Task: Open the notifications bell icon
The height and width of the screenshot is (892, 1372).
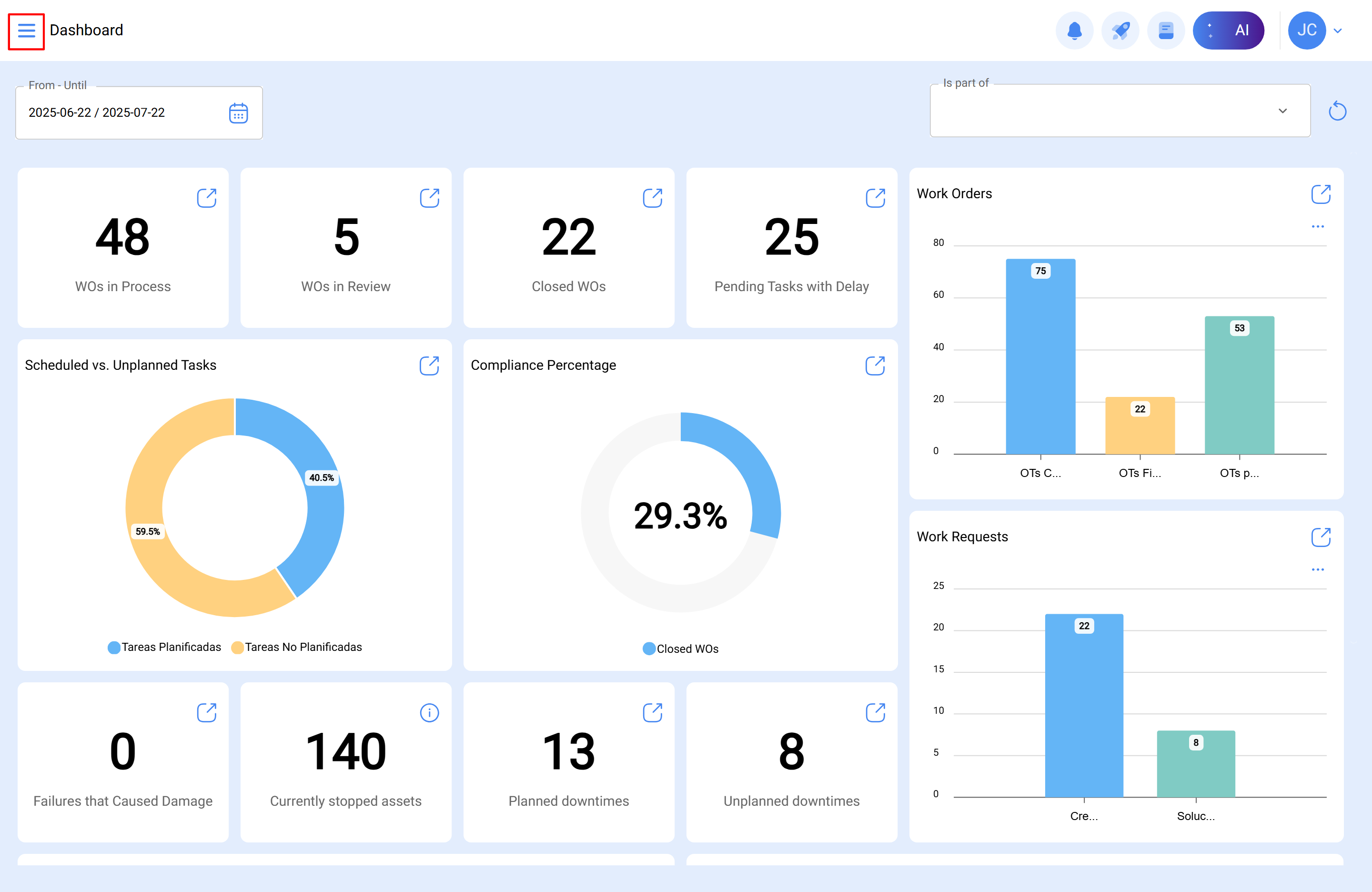Action: (x=1075, y=30)
